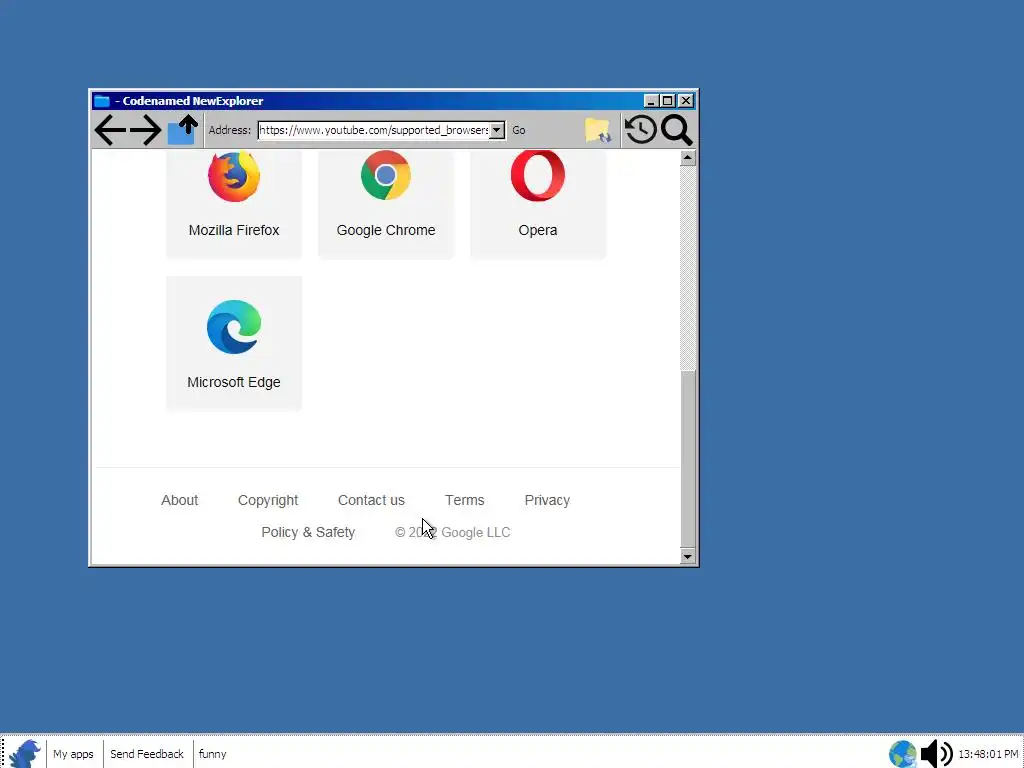Click the magnifying glass search icon
Viewport: 1024px width, 768px height.
click(676, 130)
